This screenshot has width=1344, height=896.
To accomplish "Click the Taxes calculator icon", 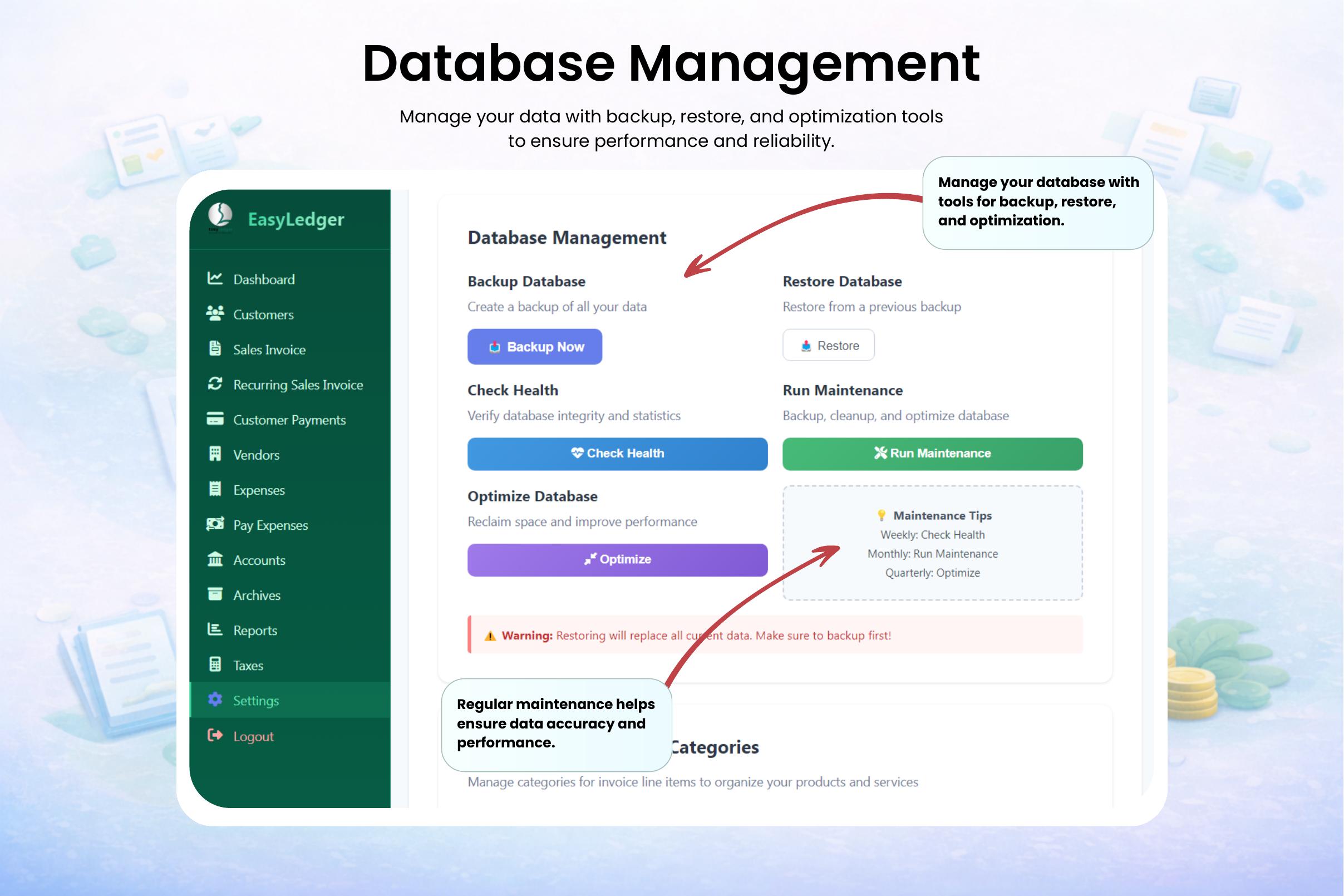I will click(215, 664).
